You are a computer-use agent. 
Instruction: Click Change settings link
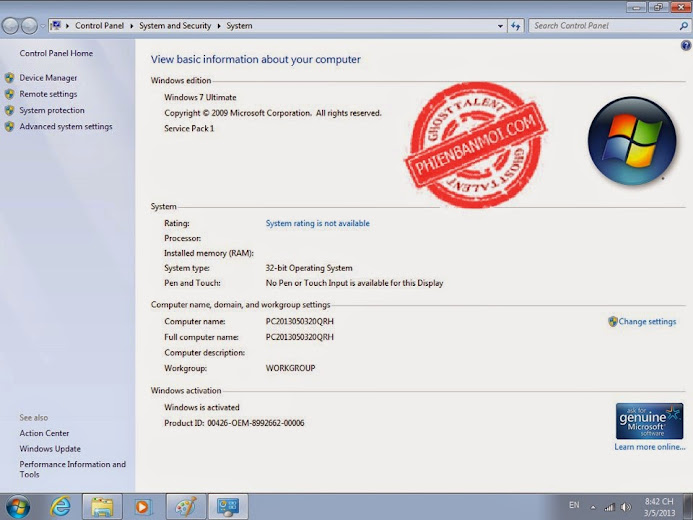(647, 322)
